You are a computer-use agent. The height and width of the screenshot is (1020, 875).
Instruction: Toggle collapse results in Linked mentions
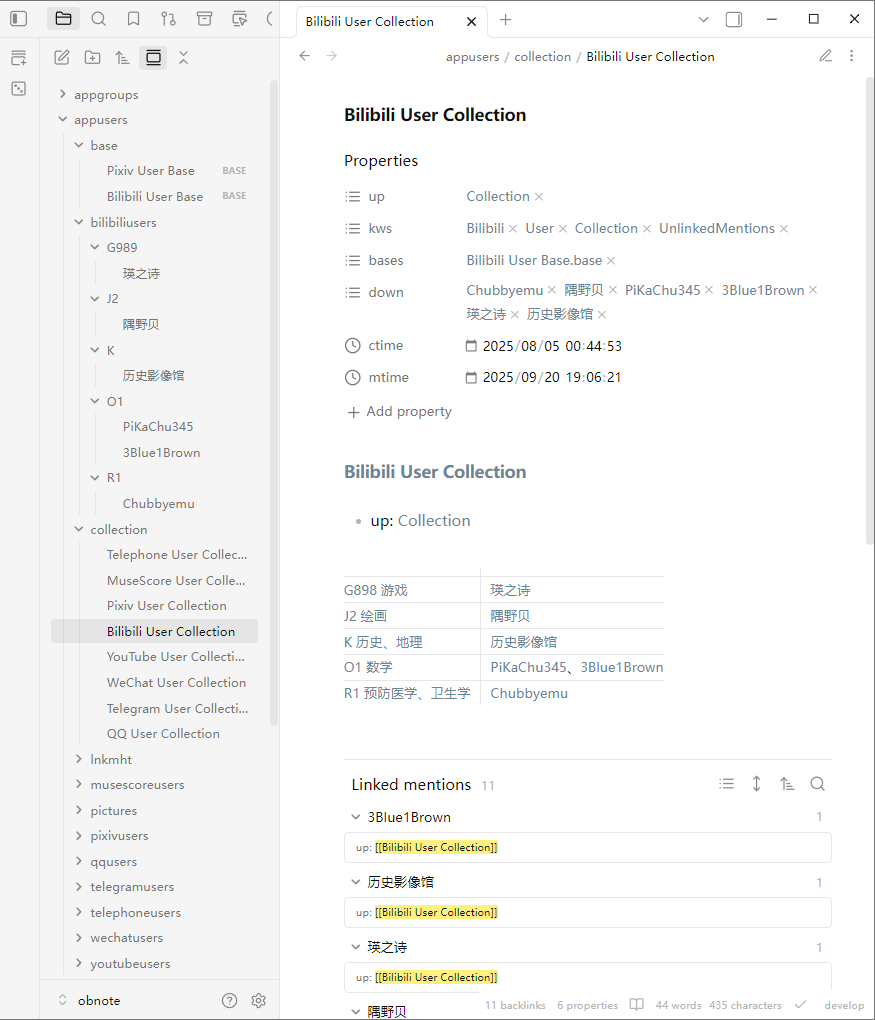[x=727, y=784]
